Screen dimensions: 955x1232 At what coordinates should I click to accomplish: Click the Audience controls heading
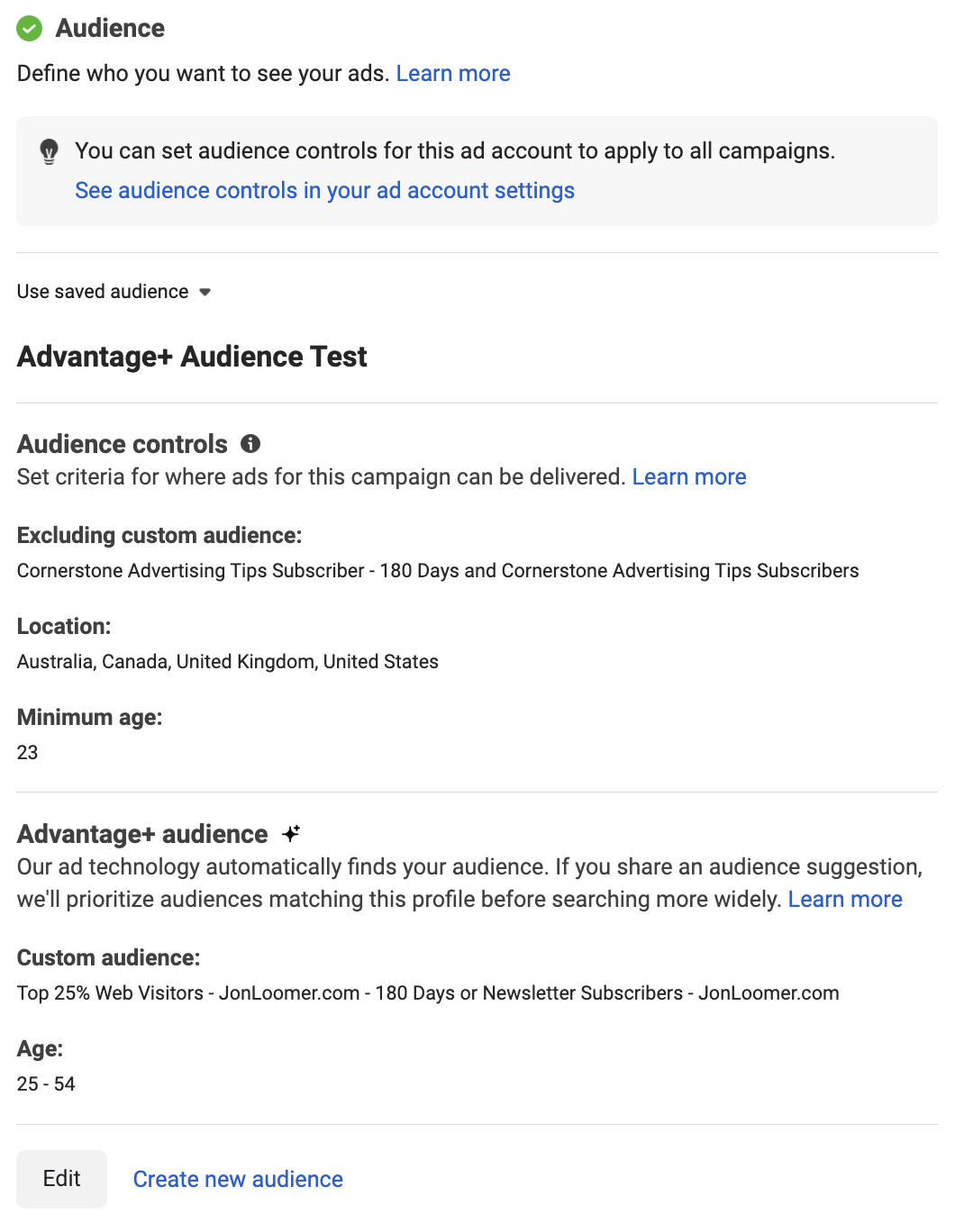click(123, 444)
